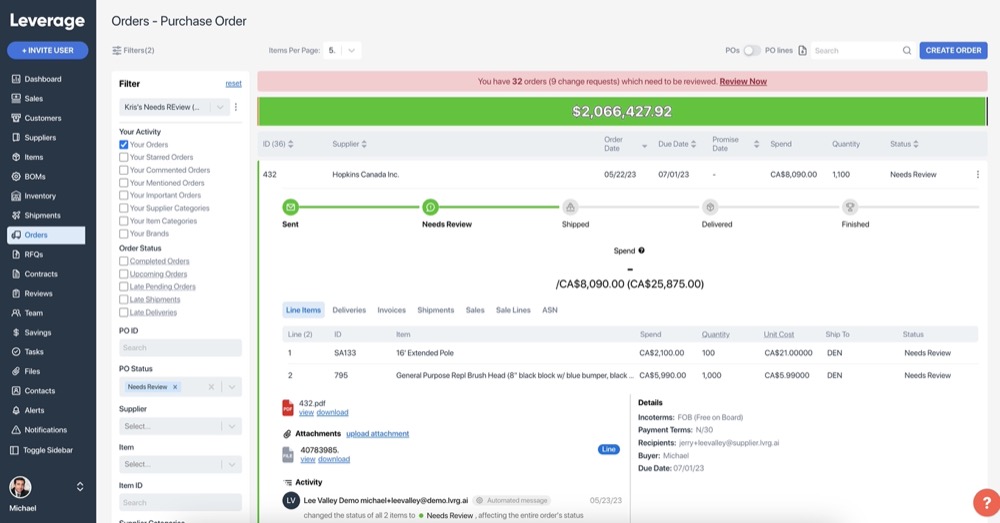Image resolution: width=1000 pixels, height=523 pixels.
Task: Open Kris's Needs Review saved filter dropdown
Action: click(x=174, y=107)
